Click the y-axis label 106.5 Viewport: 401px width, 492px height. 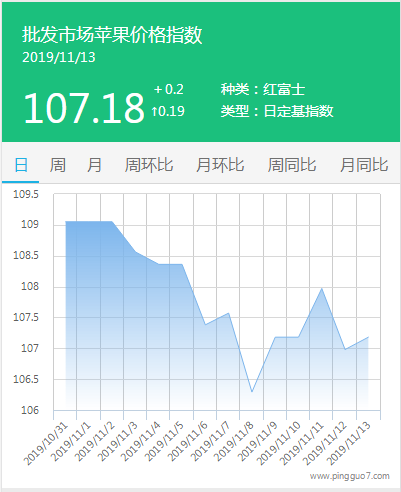click(26, 379)
